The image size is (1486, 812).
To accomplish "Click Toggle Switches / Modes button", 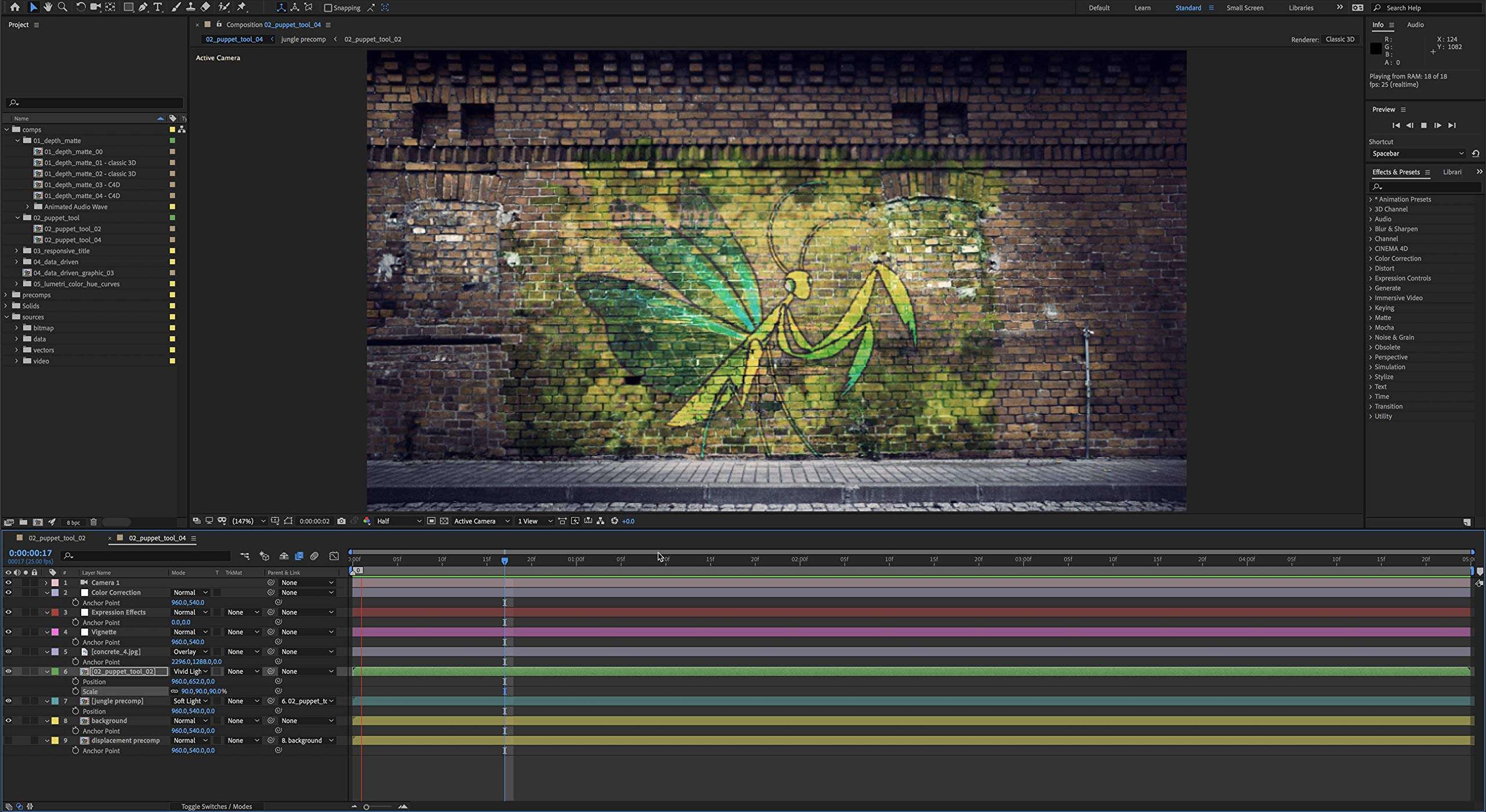I will tap(217, 806).
